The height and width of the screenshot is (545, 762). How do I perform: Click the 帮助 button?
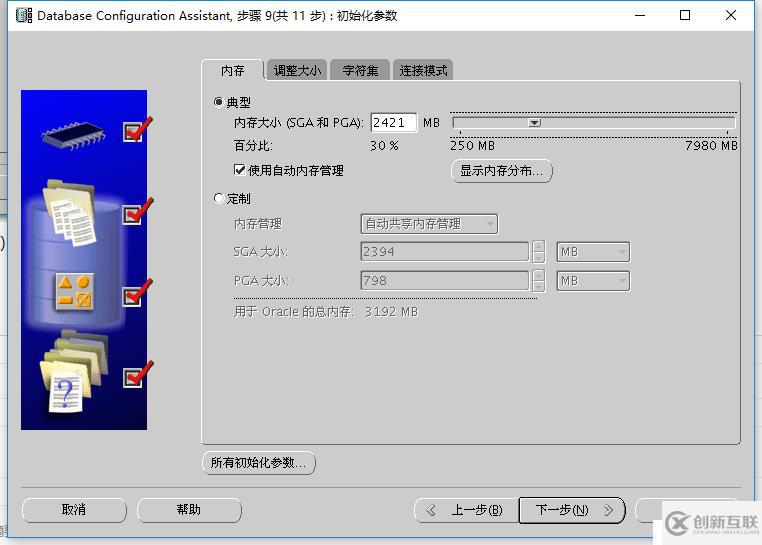(189, 510)
